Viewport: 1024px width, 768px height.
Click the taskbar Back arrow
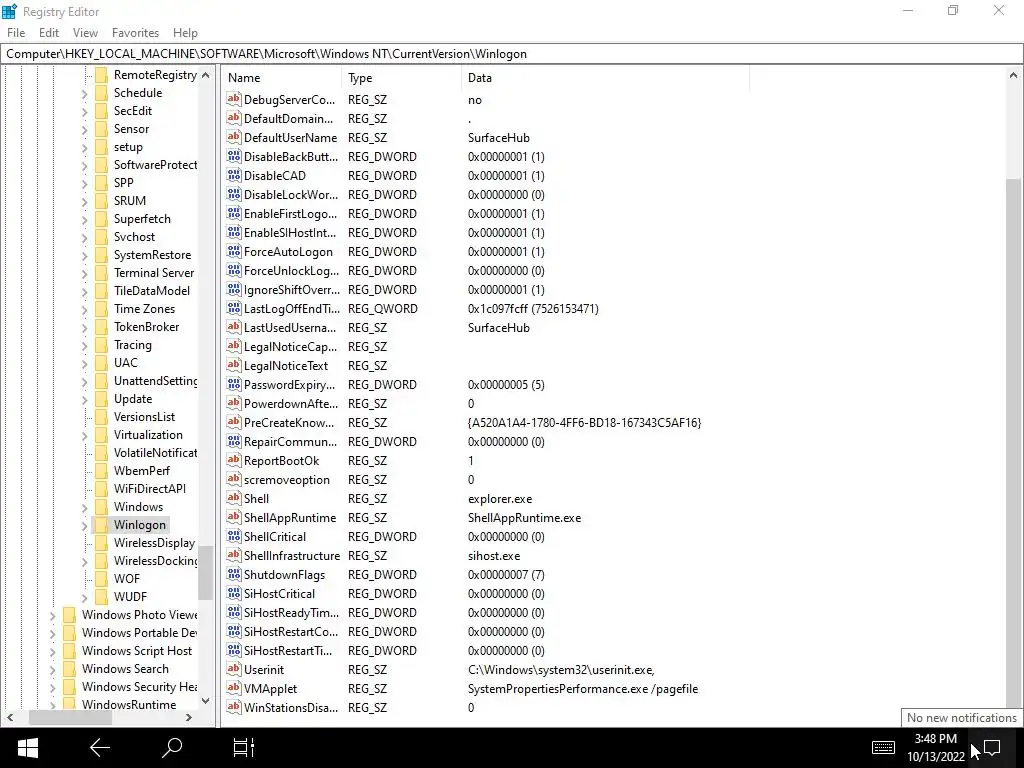click(x=99, y=748)
